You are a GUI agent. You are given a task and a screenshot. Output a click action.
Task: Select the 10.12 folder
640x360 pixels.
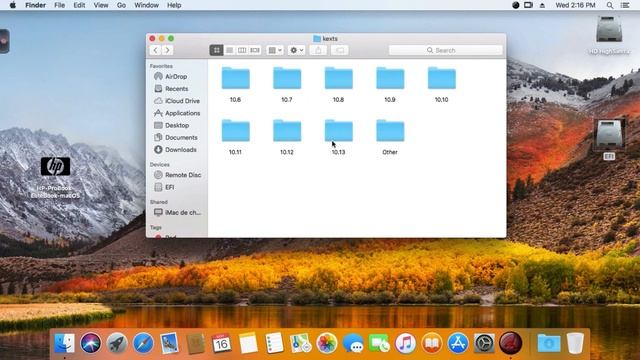click(287, 131)
